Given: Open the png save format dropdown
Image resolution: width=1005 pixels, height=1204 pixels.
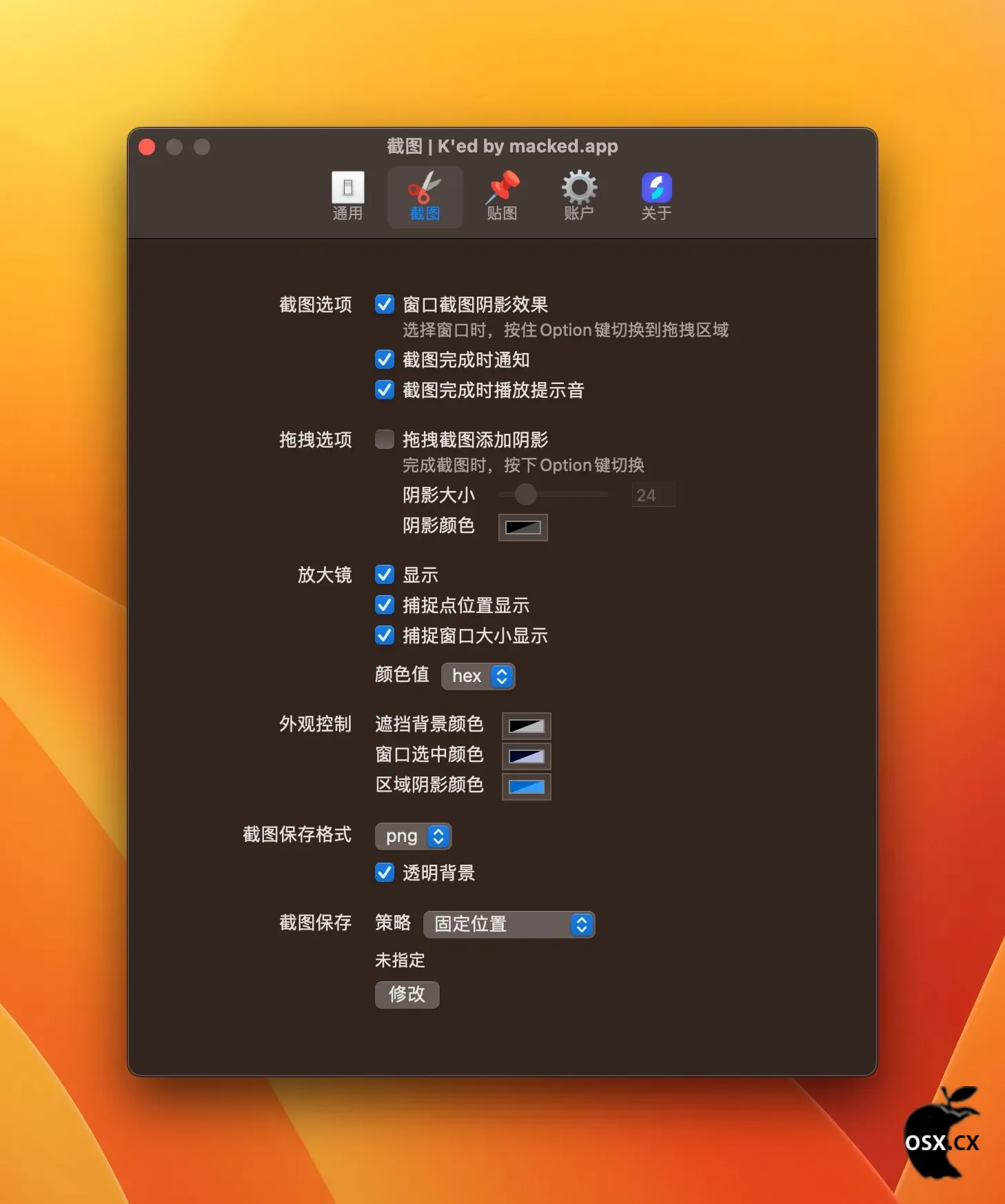Looking at the screenshot, I should pyautogui.click(x=414, y=836).
